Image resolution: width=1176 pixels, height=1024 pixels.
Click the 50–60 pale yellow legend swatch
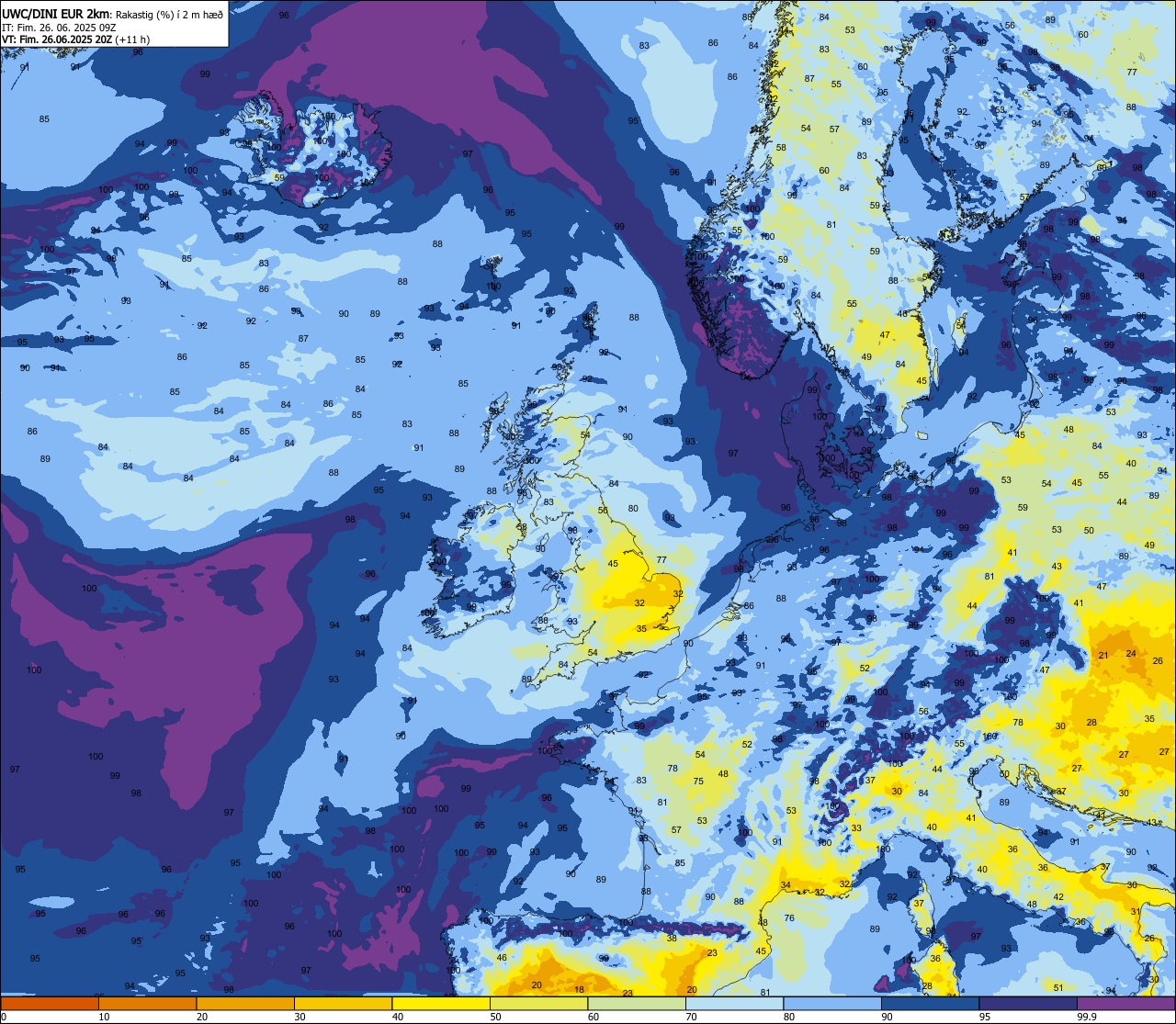538,1004
